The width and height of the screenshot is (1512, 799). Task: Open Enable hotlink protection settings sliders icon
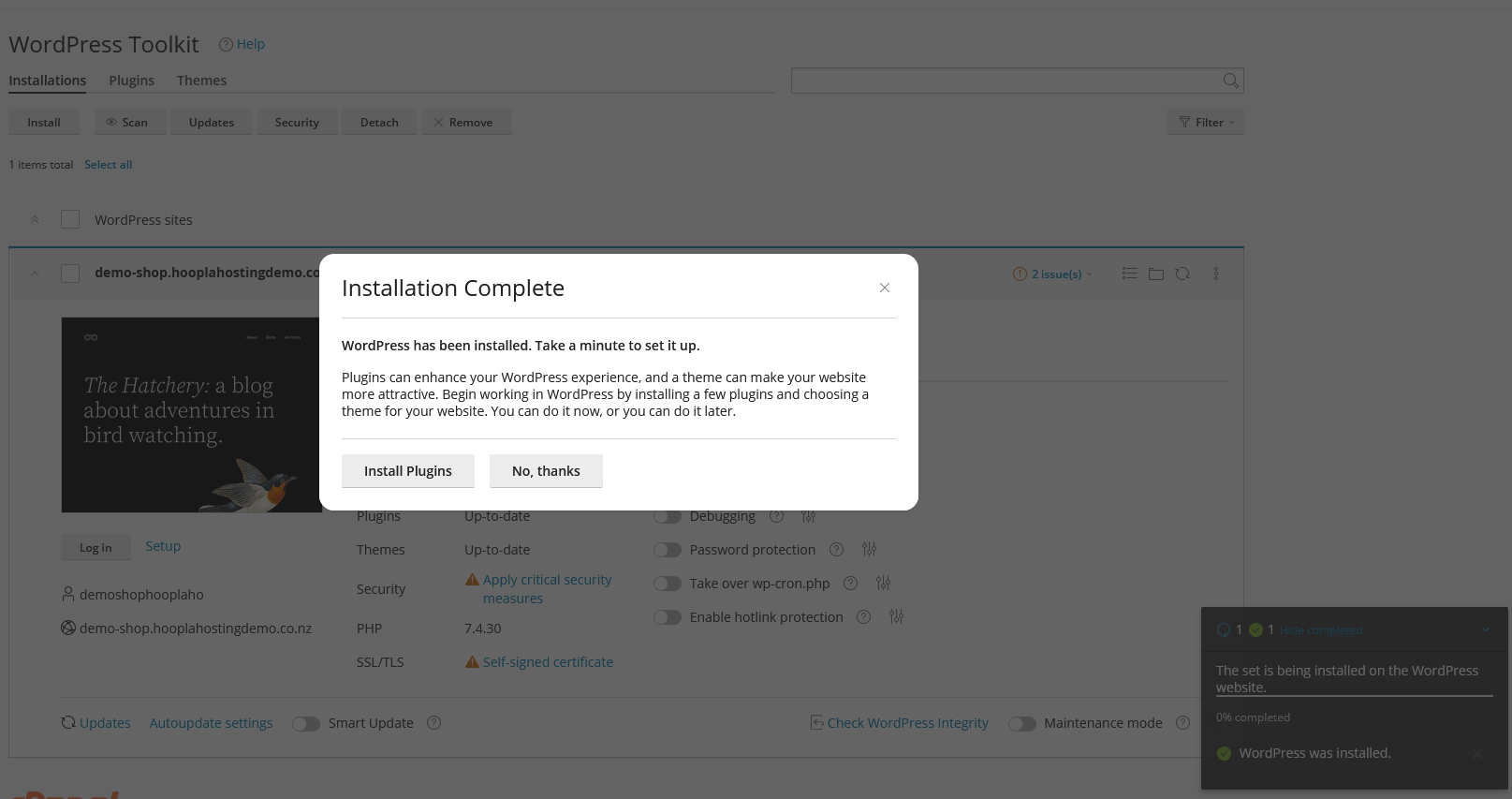tap(896, 617)
